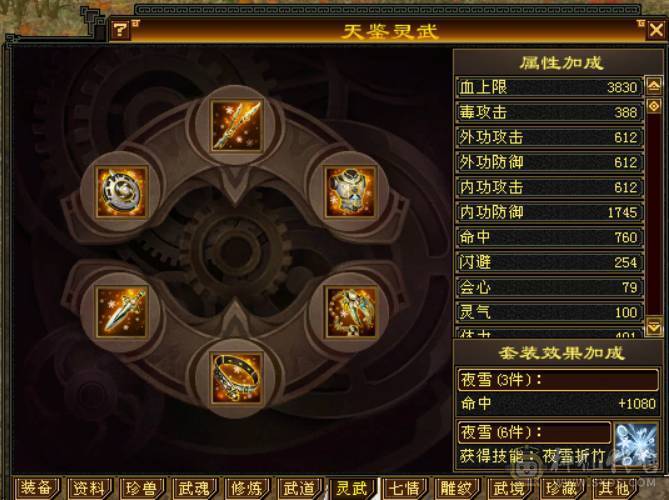
Task: Open the help question mark icon
Action: pyautogui.click(x=121, y=30)
